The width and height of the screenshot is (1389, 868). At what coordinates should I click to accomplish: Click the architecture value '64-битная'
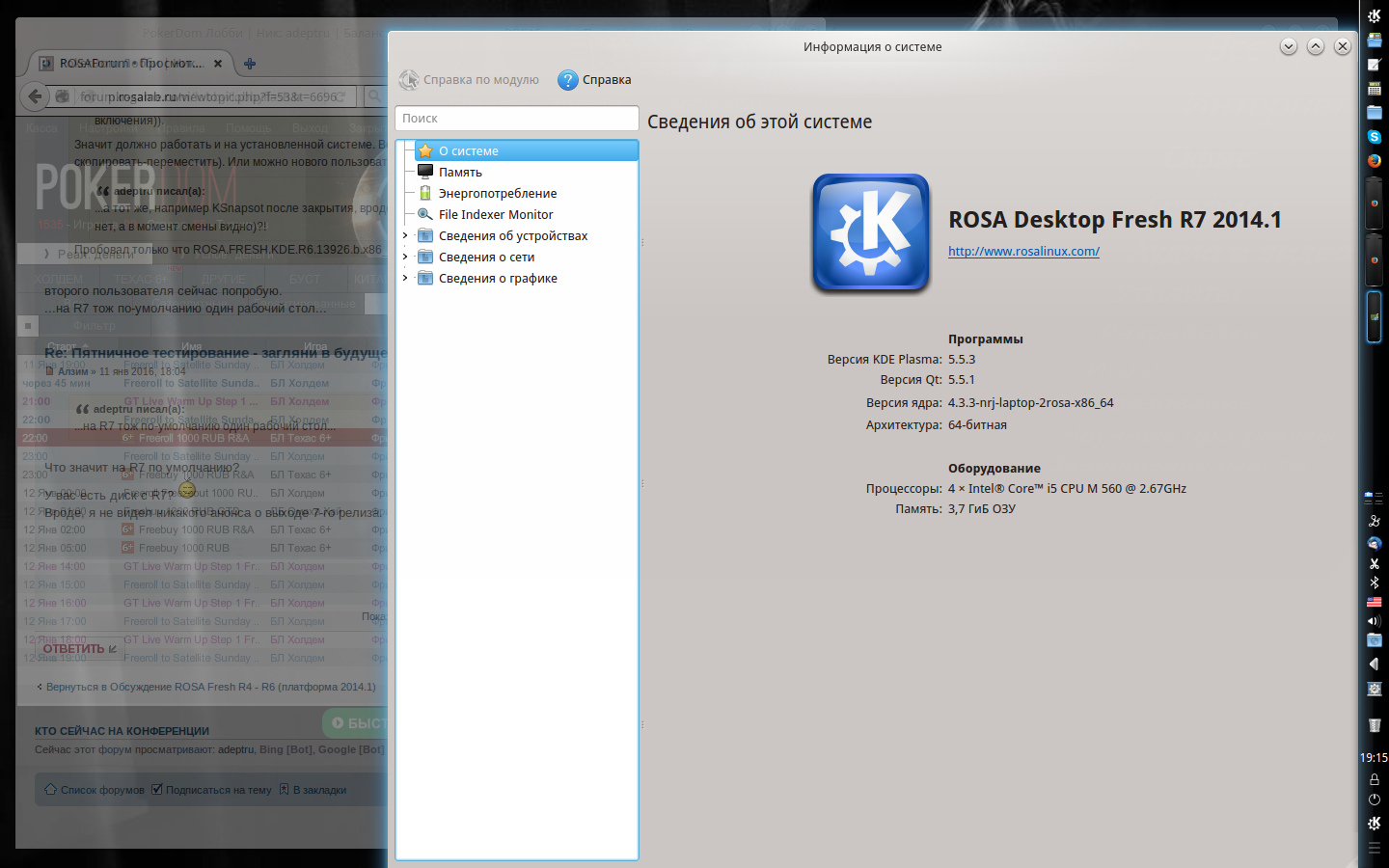(977, 425)
